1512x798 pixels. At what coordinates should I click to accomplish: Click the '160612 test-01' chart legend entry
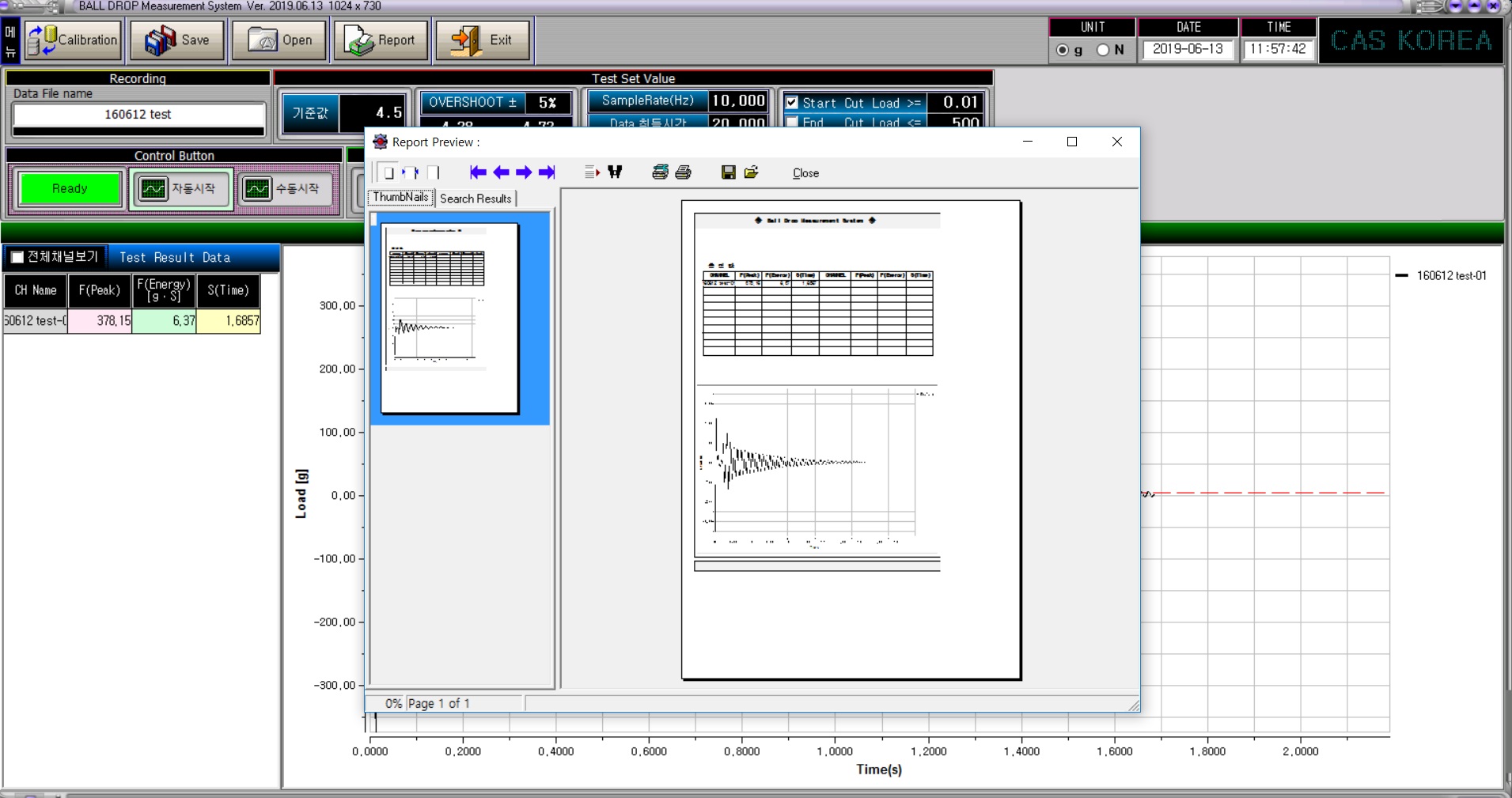click(1441, 275)
